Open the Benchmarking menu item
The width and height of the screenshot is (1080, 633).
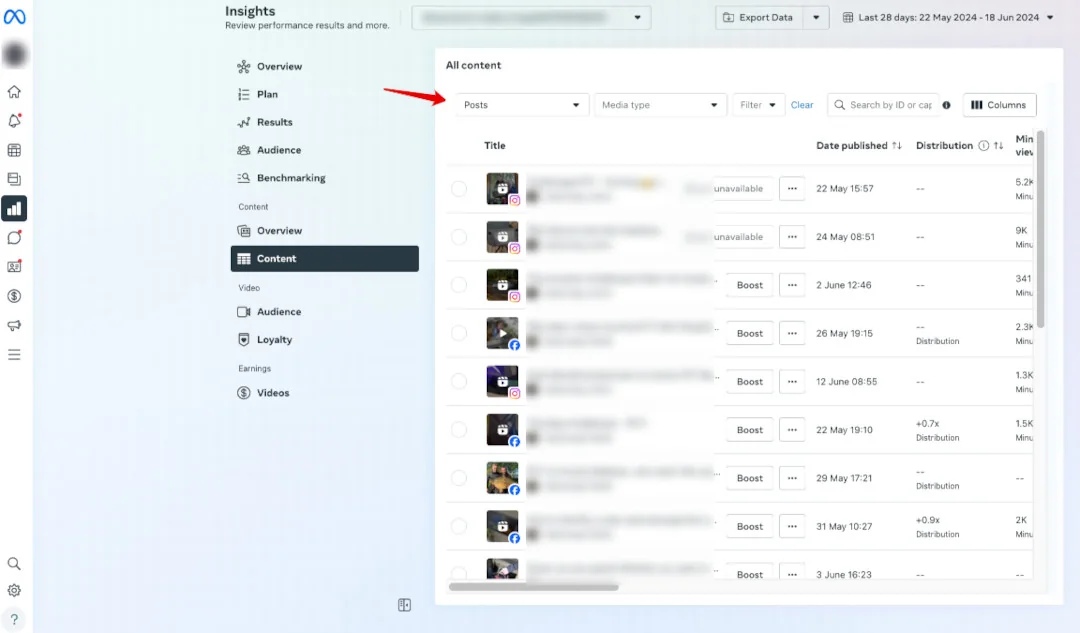click(324, 178)
